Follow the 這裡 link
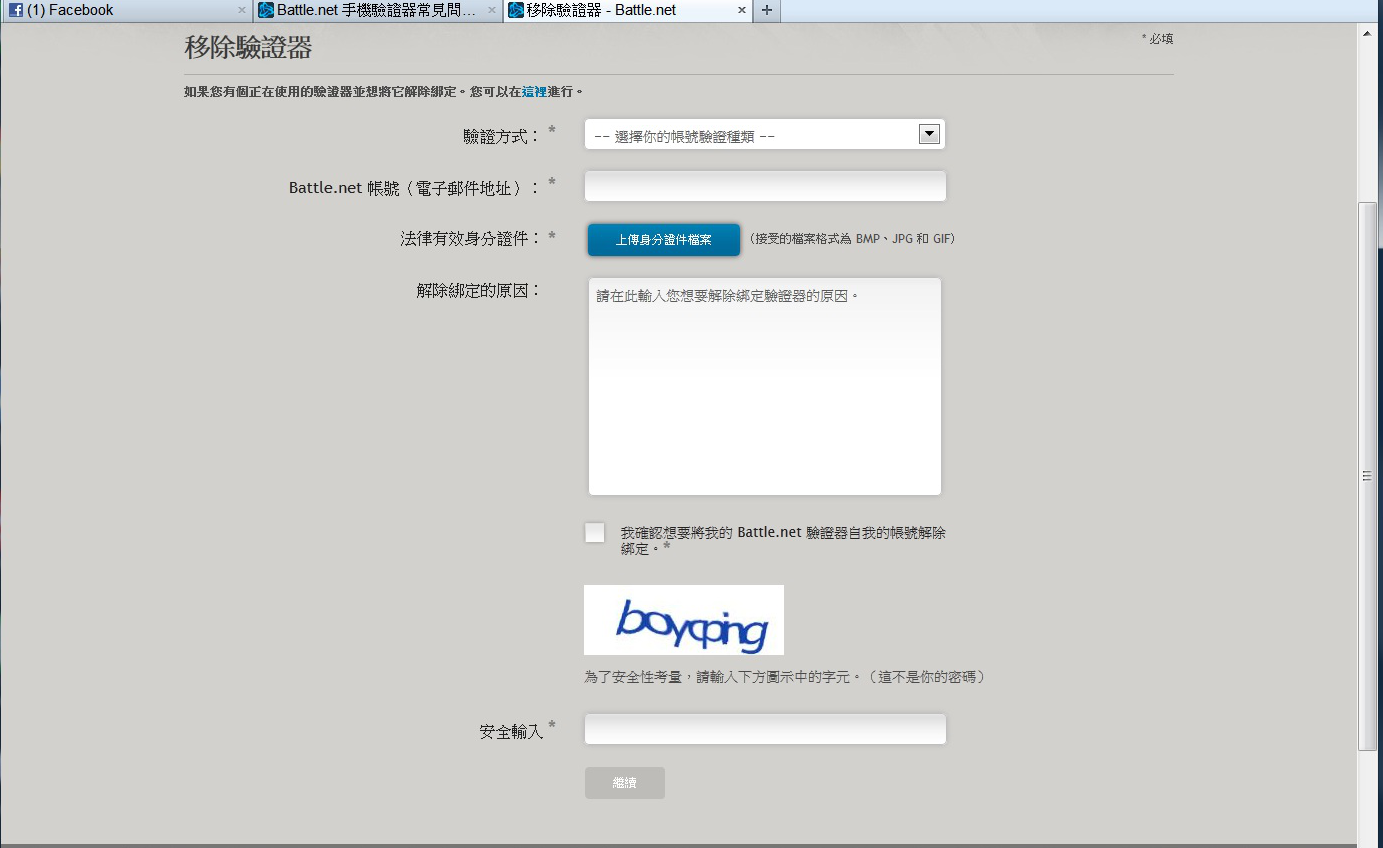 point(535,92)
